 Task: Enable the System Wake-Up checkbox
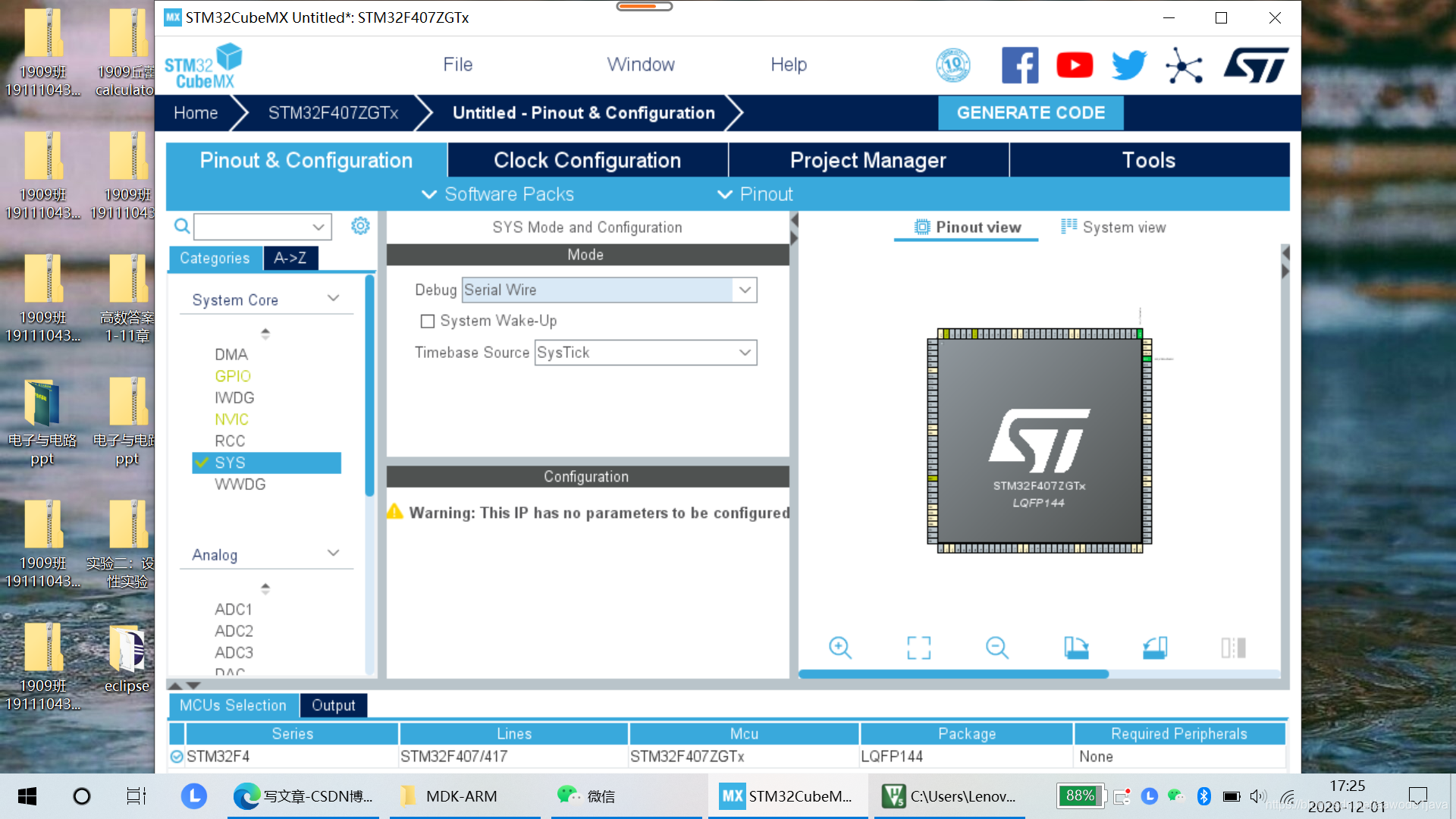[x=428, y=321]
